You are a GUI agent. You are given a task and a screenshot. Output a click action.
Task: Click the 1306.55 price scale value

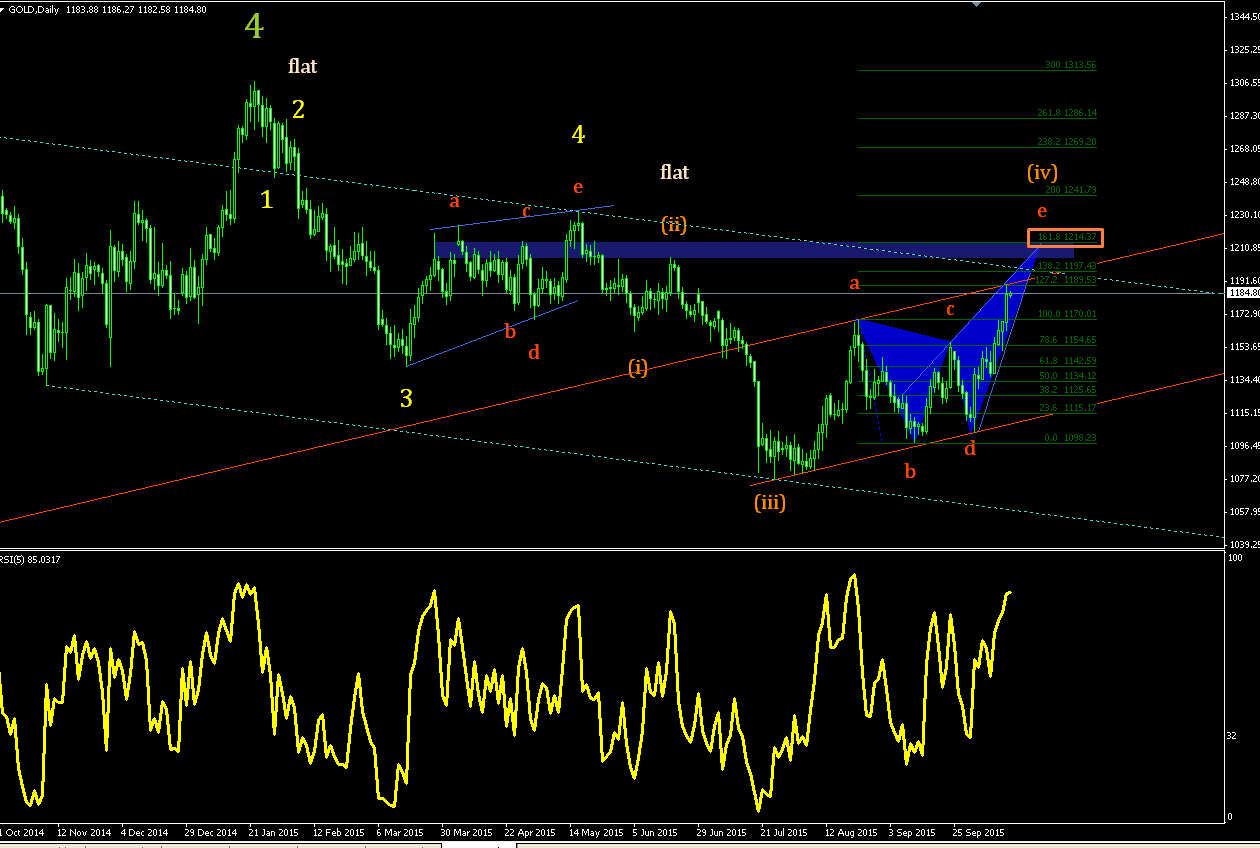pos(1243,82)
